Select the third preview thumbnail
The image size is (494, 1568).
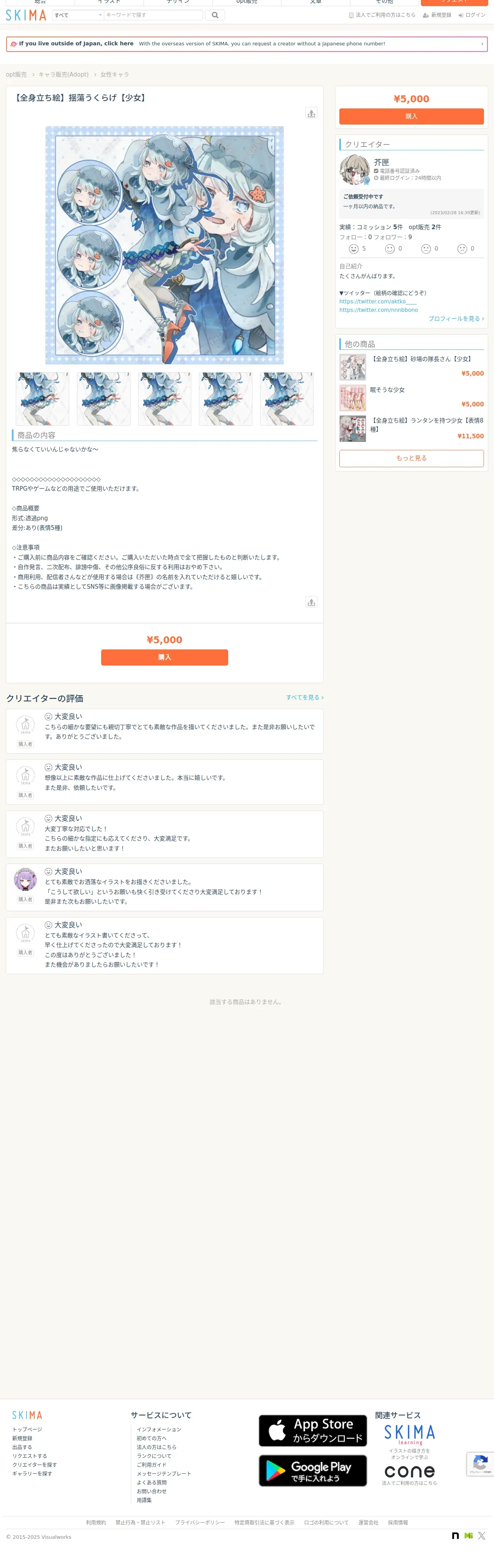(x=164, y=399)
